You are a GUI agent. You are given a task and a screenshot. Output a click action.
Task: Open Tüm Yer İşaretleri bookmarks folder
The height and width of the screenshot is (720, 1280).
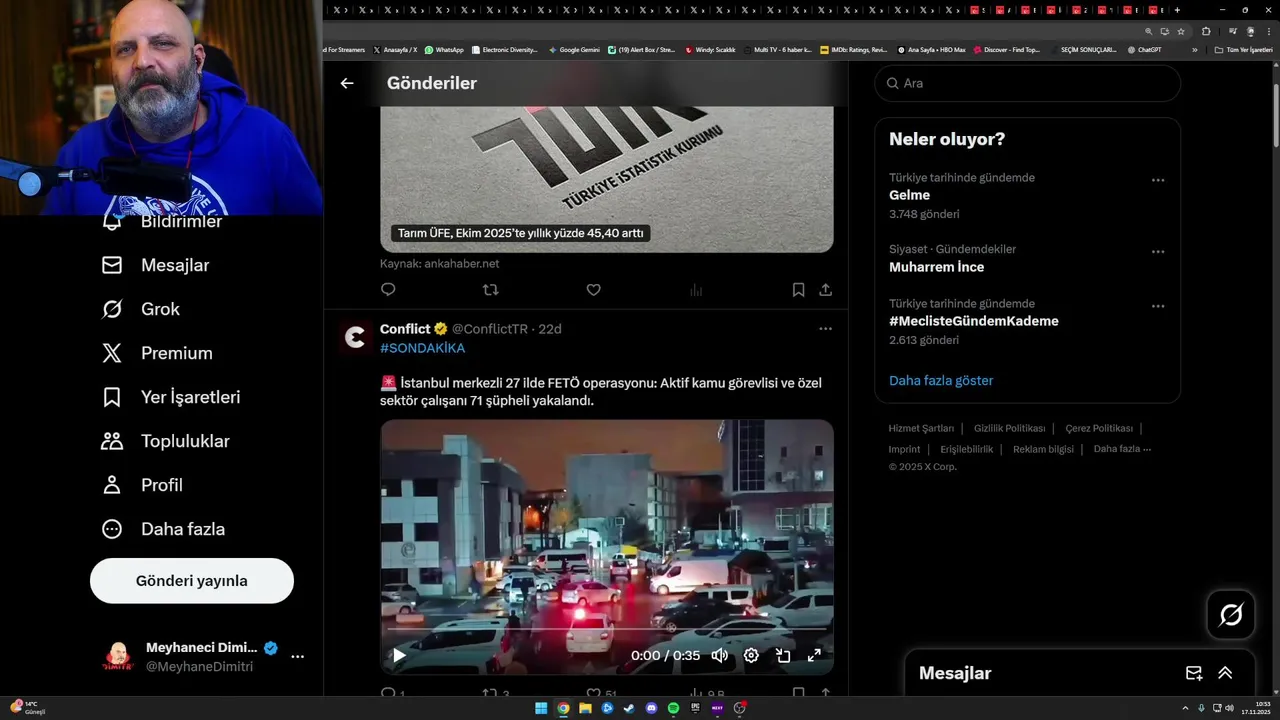point(1243,49)
